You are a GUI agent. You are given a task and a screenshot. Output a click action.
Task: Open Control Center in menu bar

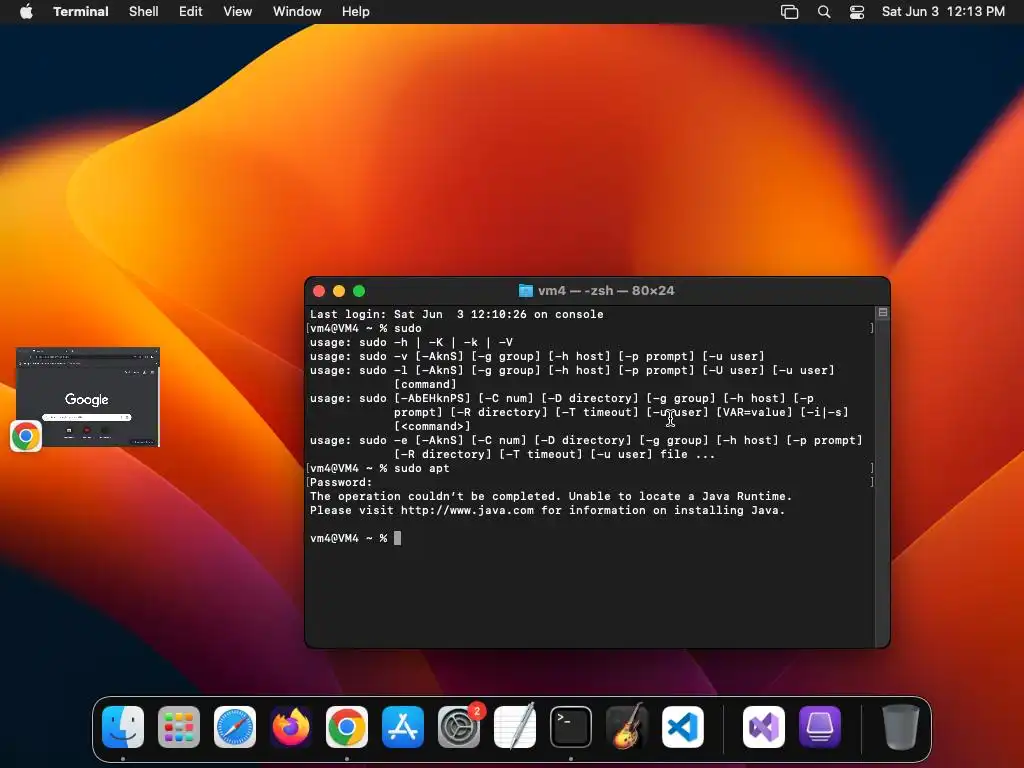click(x=857, y=12)
